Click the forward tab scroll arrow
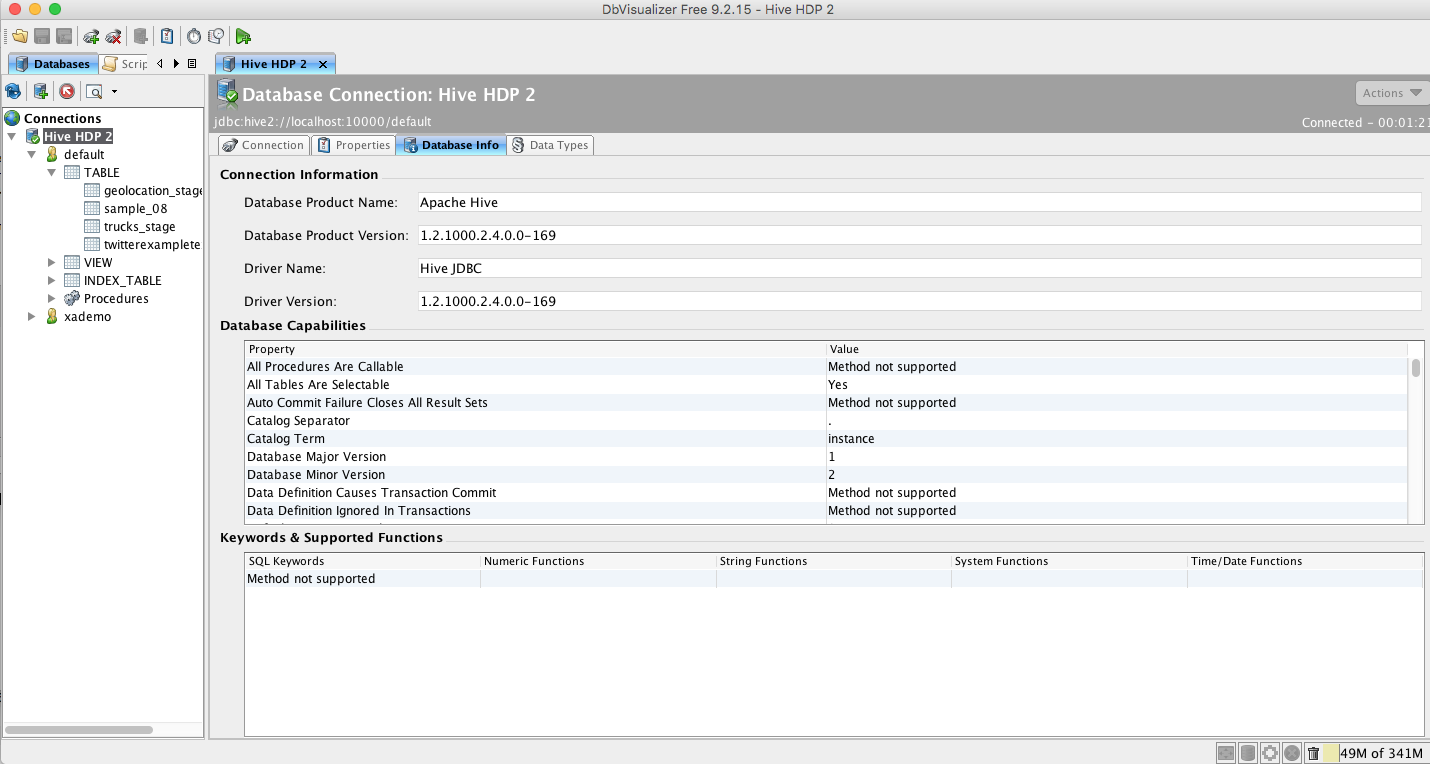Viewport: 1430px width, 764px height. click(x=175, y=63)
